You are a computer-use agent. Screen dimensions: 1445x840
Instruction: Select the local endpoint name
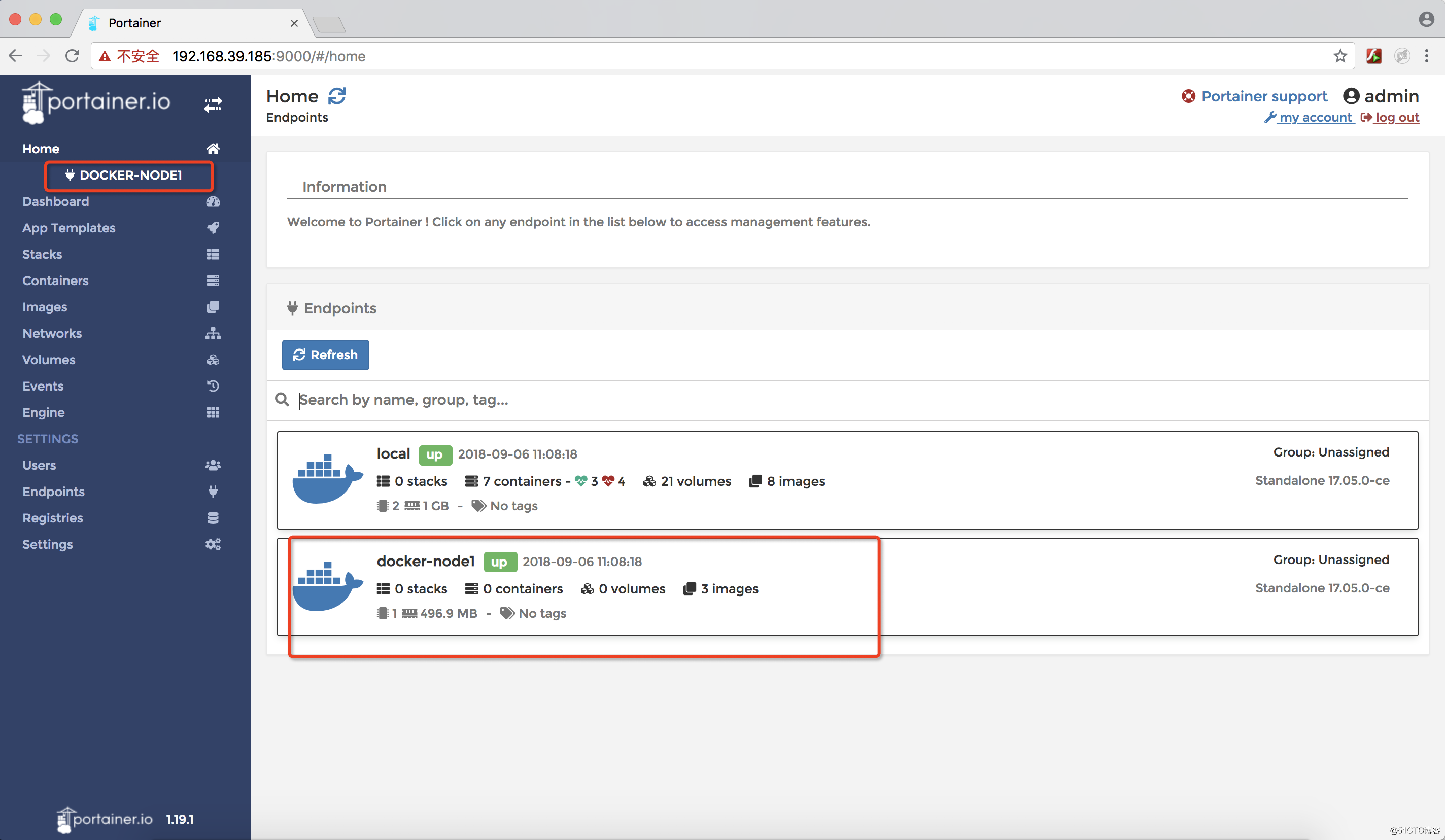393,453
